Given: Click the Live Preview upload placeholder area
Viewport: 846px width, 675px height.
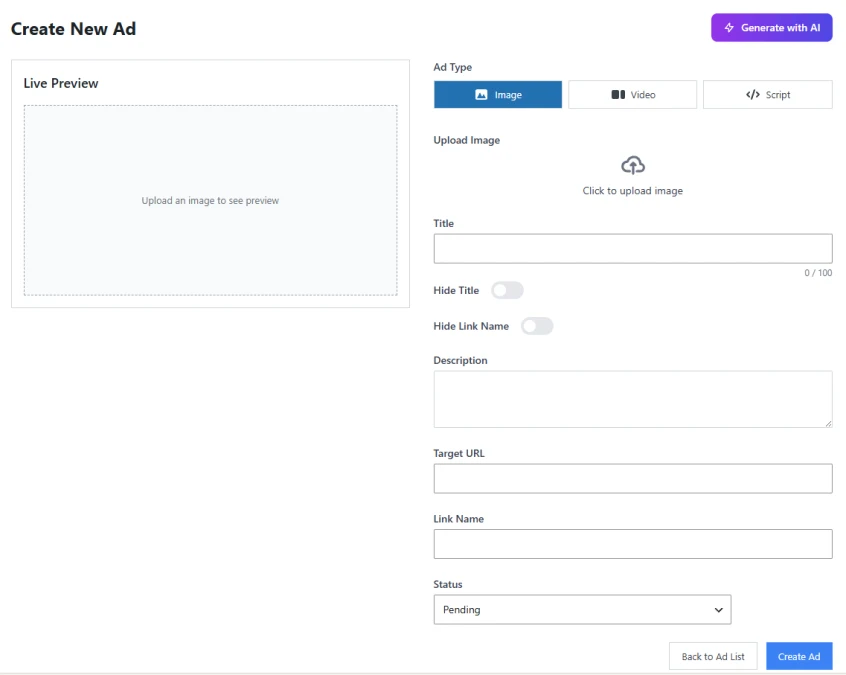Looking at the screenshot, I should [x=210, y=200].
